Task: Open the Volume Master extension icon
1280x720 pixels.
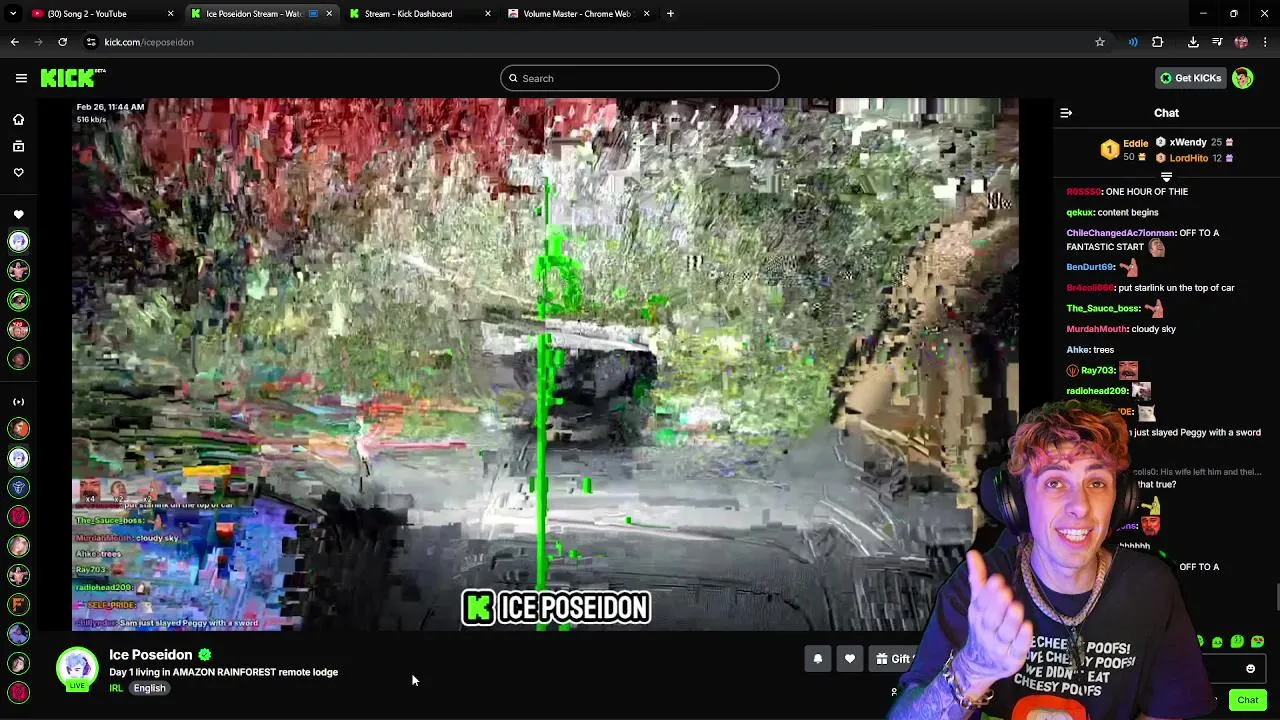Action: pyautogui.click(x=1133, y=42)
